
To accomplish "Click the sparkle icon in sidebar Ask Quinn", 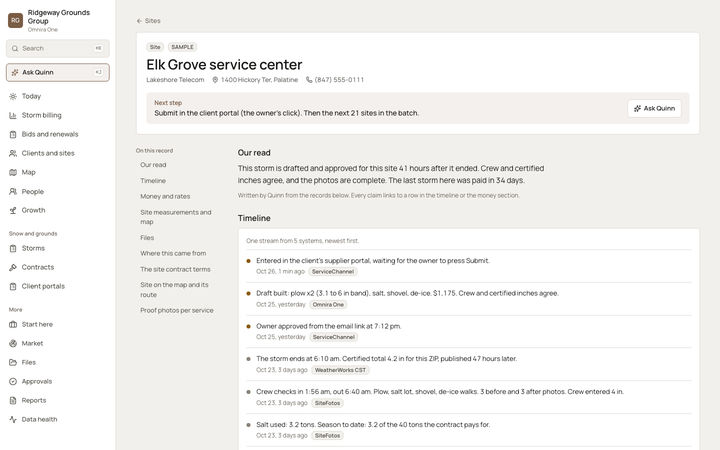I will [15, 73].
